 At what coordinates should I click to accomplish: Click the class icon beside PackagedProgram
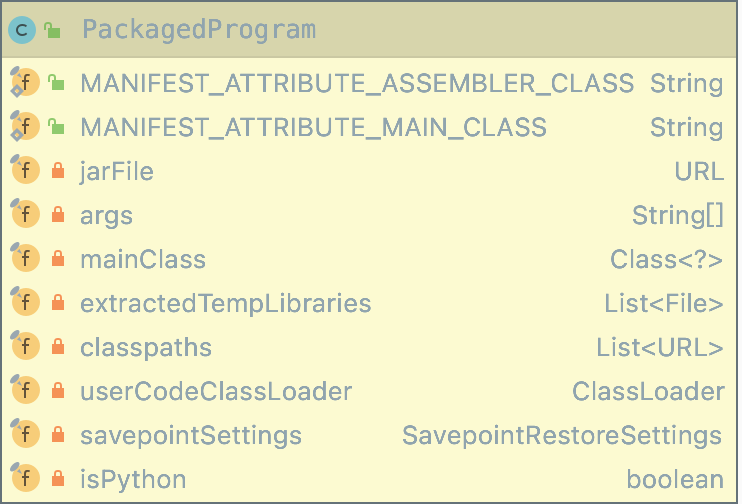[x=22, y=30]
